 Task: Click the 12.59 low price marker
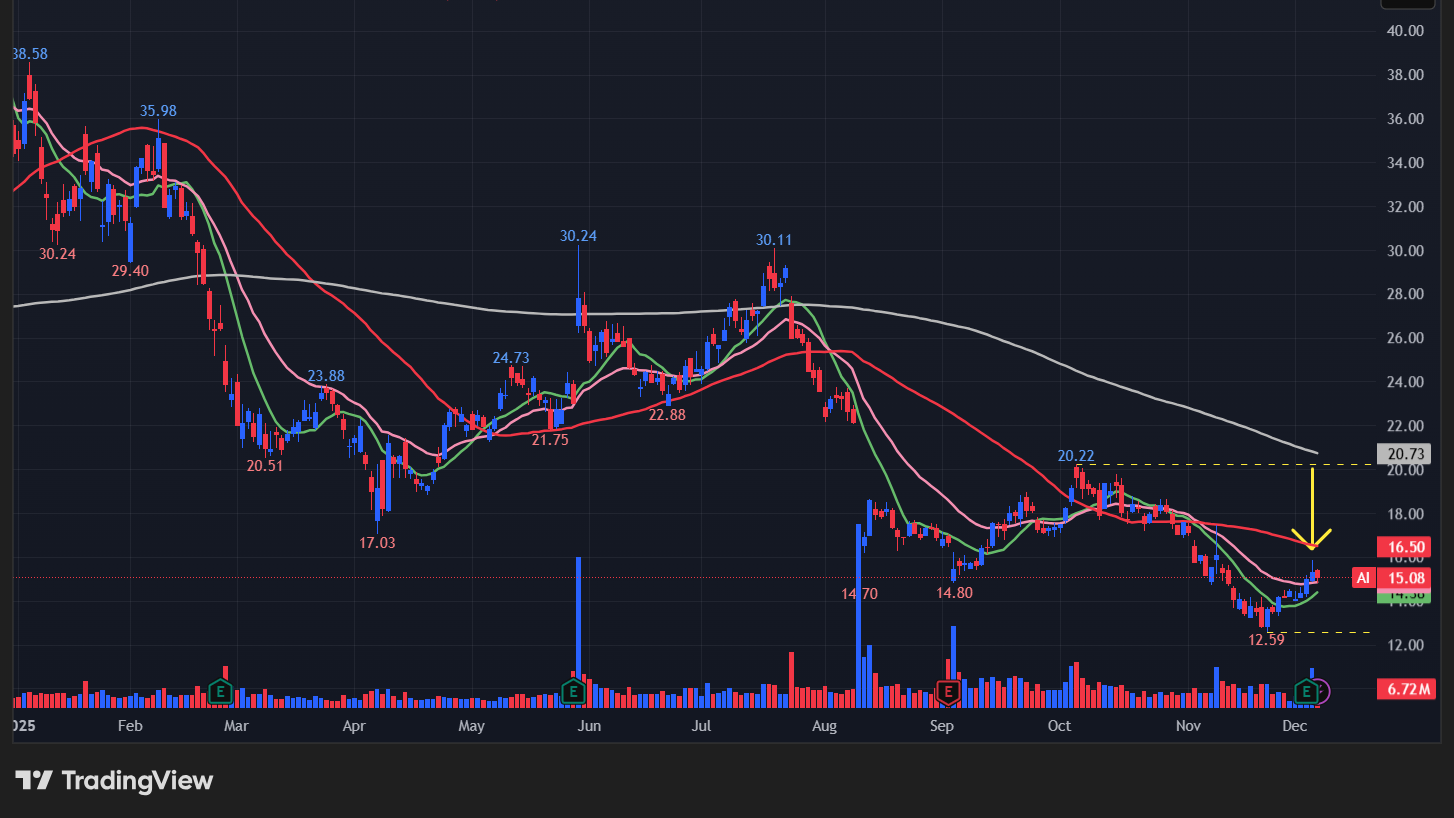1266,640
